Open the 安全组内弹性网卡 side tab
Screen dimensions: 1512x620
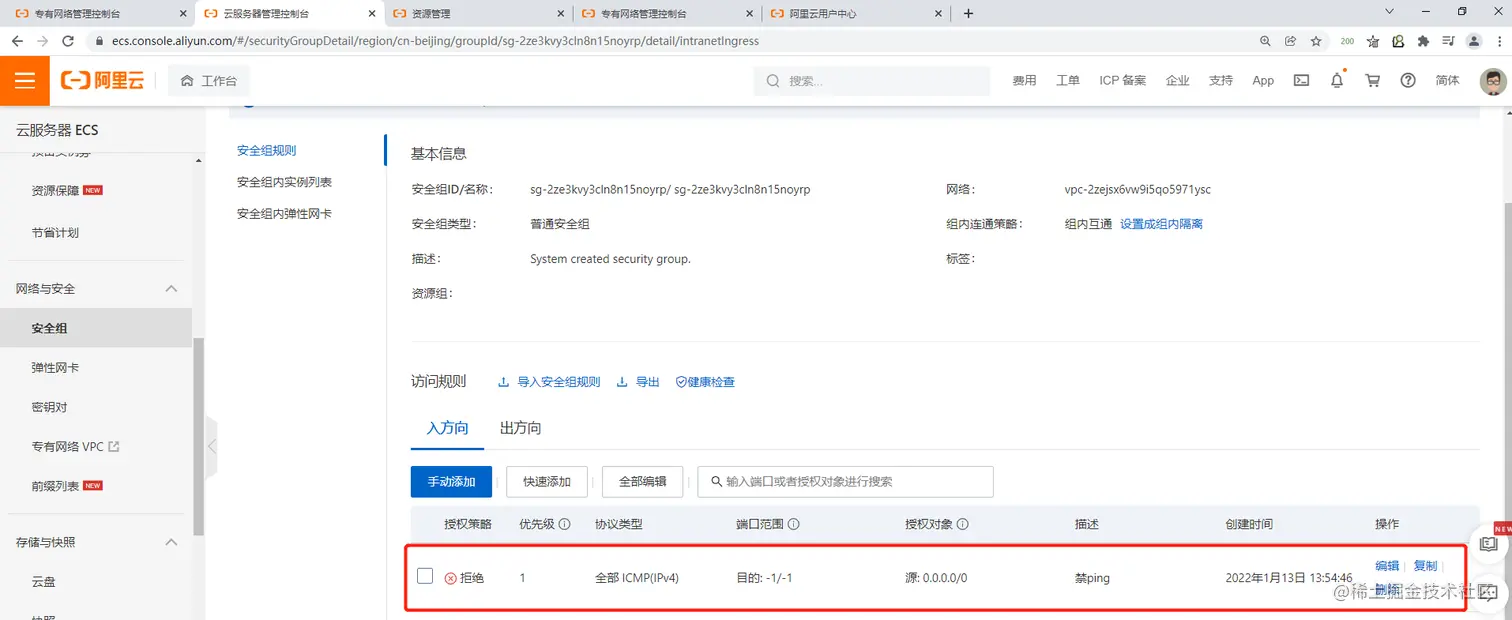(x=284, y=214)
